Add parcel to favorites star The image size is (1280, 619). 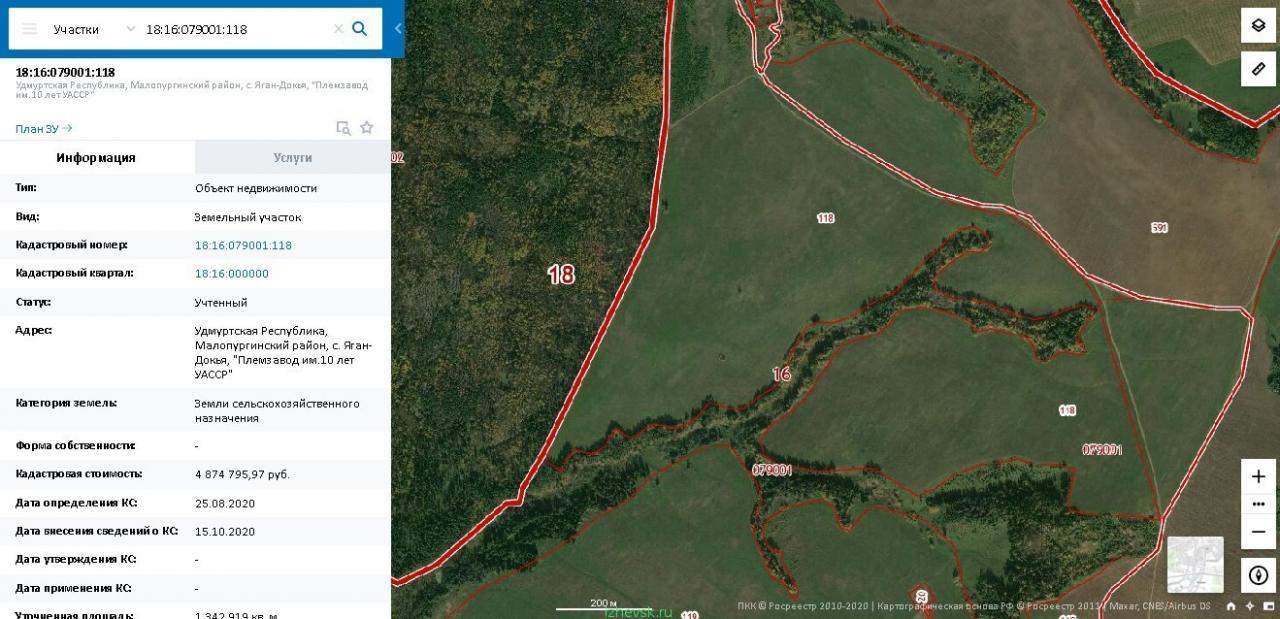pyautogui.click(x=367, y=128)
